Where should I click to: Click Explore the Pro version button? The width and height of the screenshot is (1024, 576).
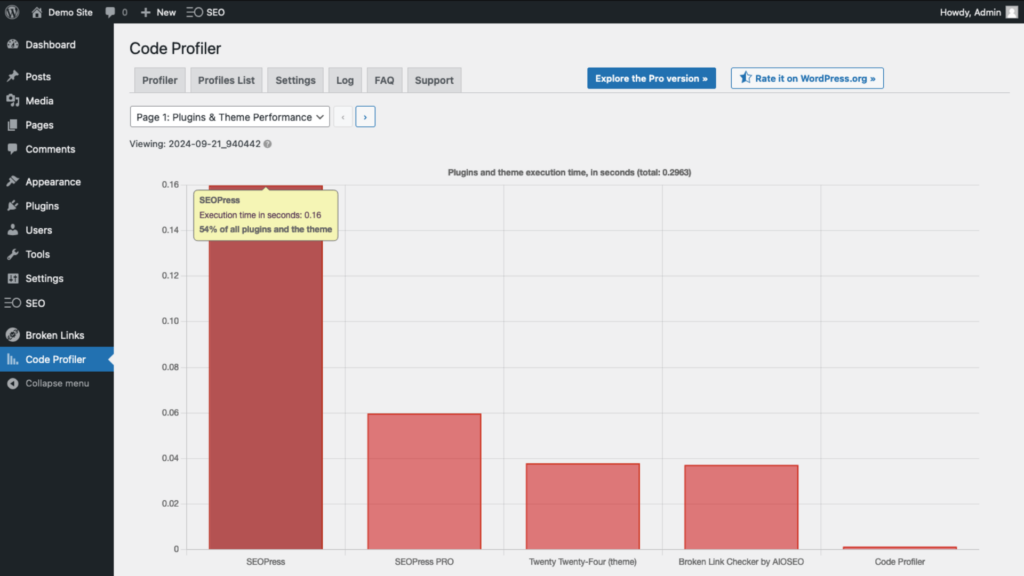click(651, 78)
